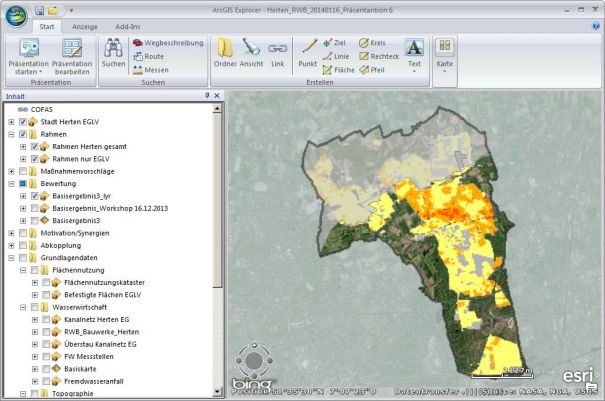This screenshot has height=401, width=605.
Task: Open the Karte basemap gallery
Action: coord(444,56)
